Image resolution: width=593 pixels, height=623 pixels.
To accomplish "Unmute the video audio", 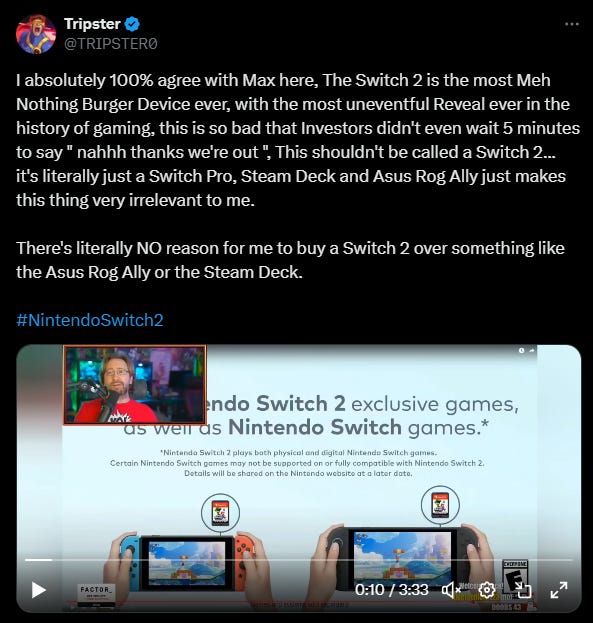I will pos(451,590).
